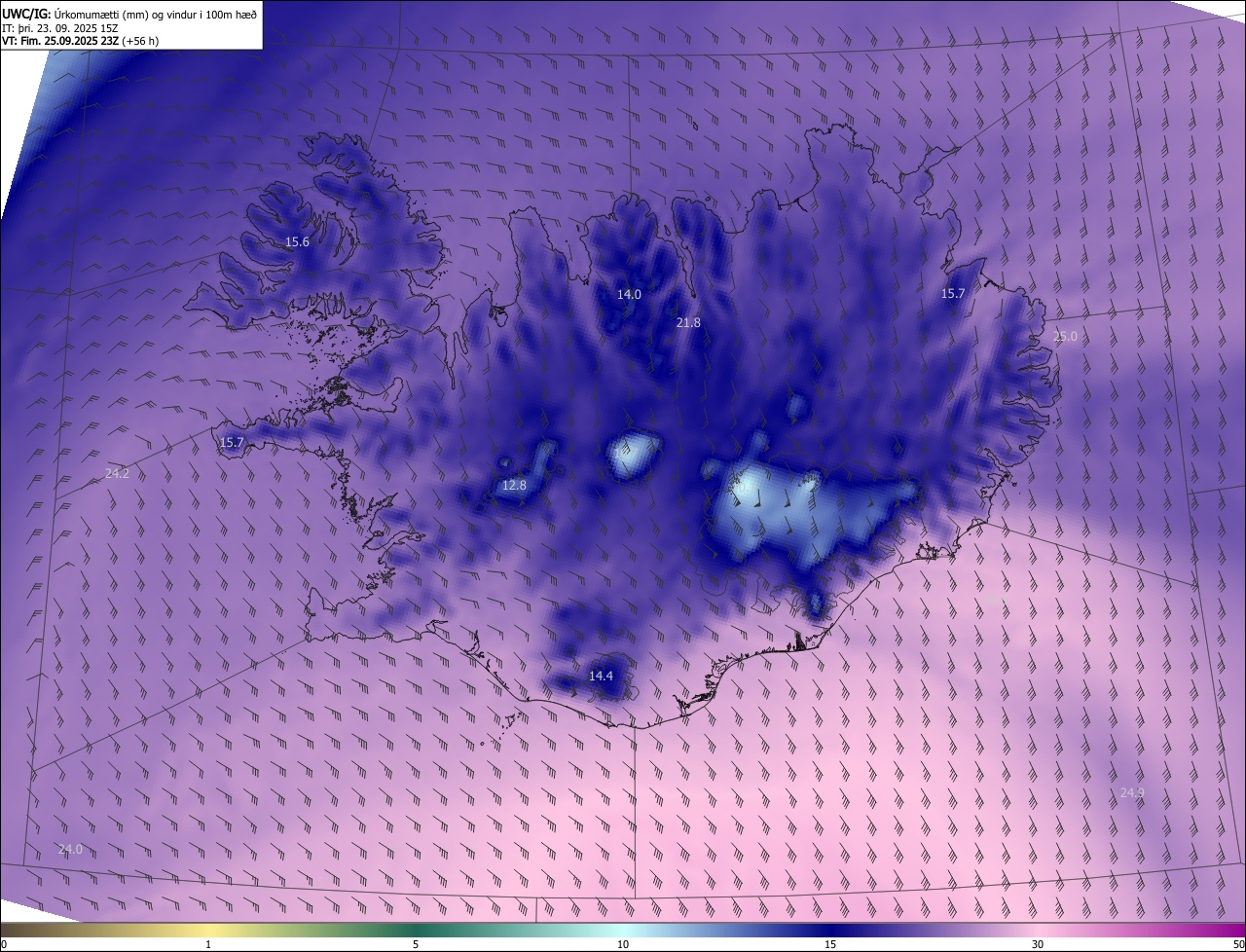Click the 24.9 value in the southeast ocean
The width and height of the screenshot is (1246, 952).
click(x=1132, y=792)
